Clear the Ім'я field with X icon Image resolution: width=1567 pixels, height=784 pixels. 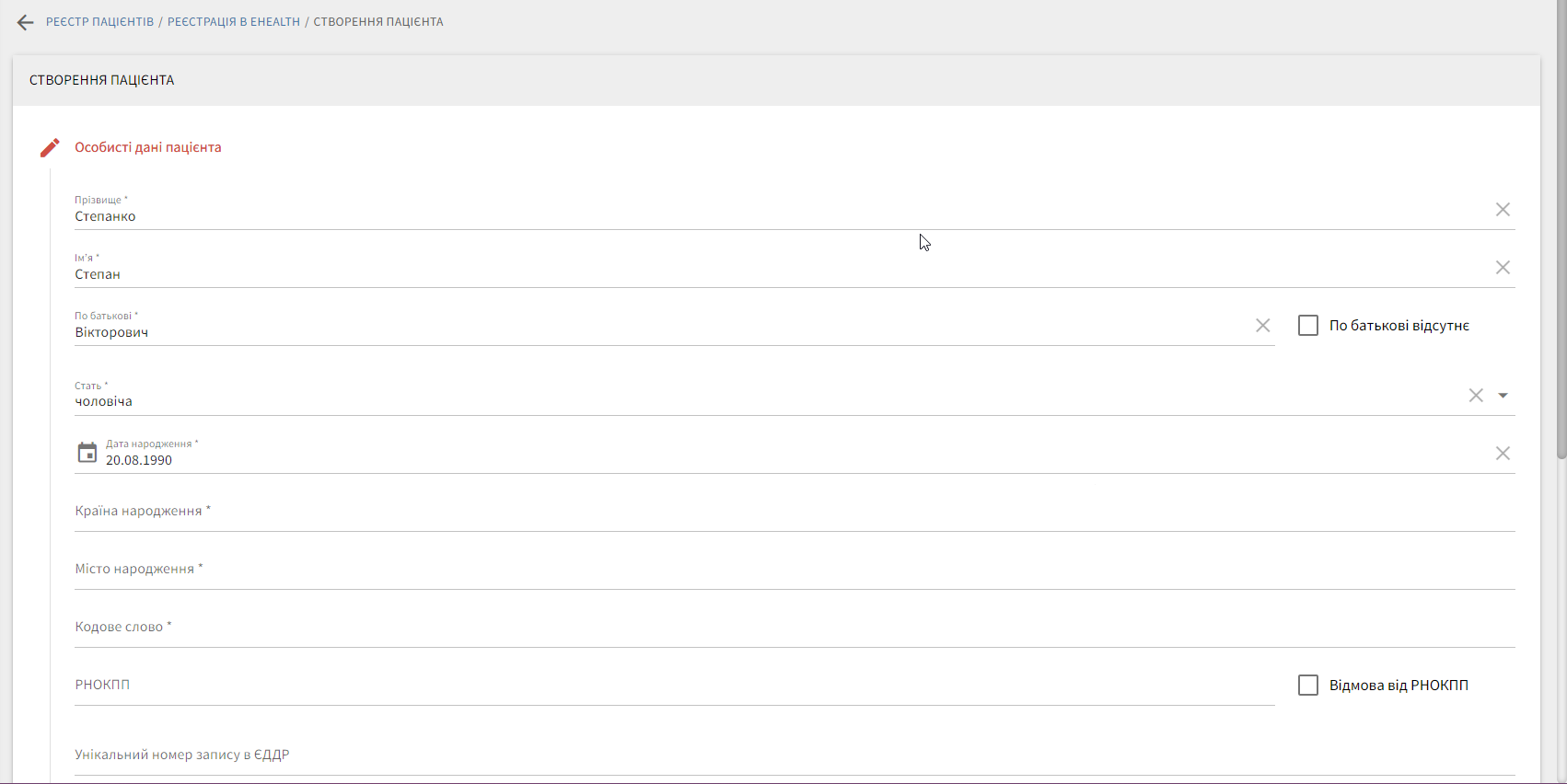[x=1503, y=268]
